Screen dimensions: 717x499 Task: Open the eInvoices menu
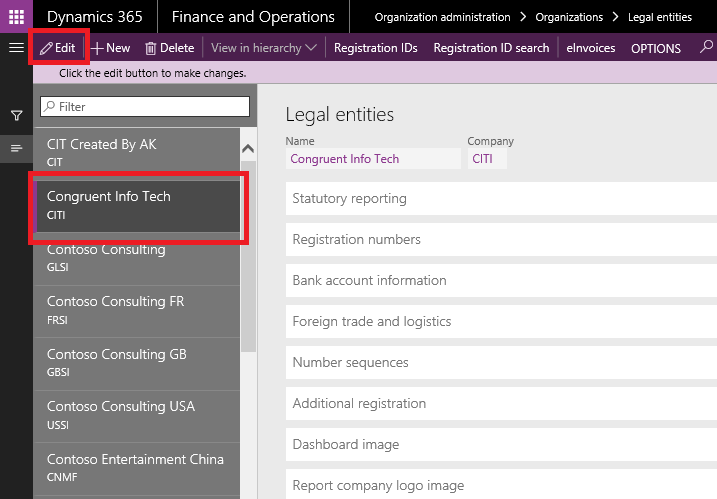pos(590,48)
